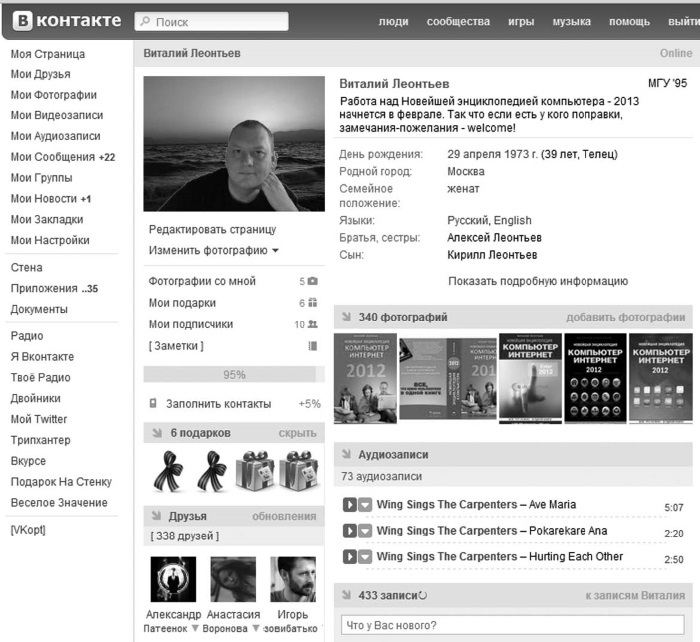This screenshot has height=642, width=700.
Task: Click скрыть next to 6 подарков
Action: (x=297, y=433)
